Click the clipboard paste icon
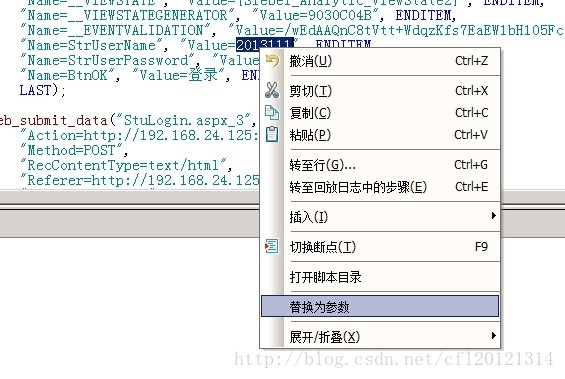Viewport: 565px width, 379px height. [x=272, y=134]
